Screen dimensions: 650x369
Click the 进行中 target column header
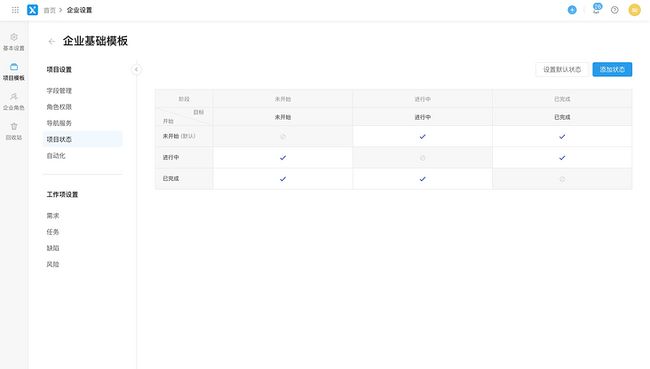tap(422, 117)
